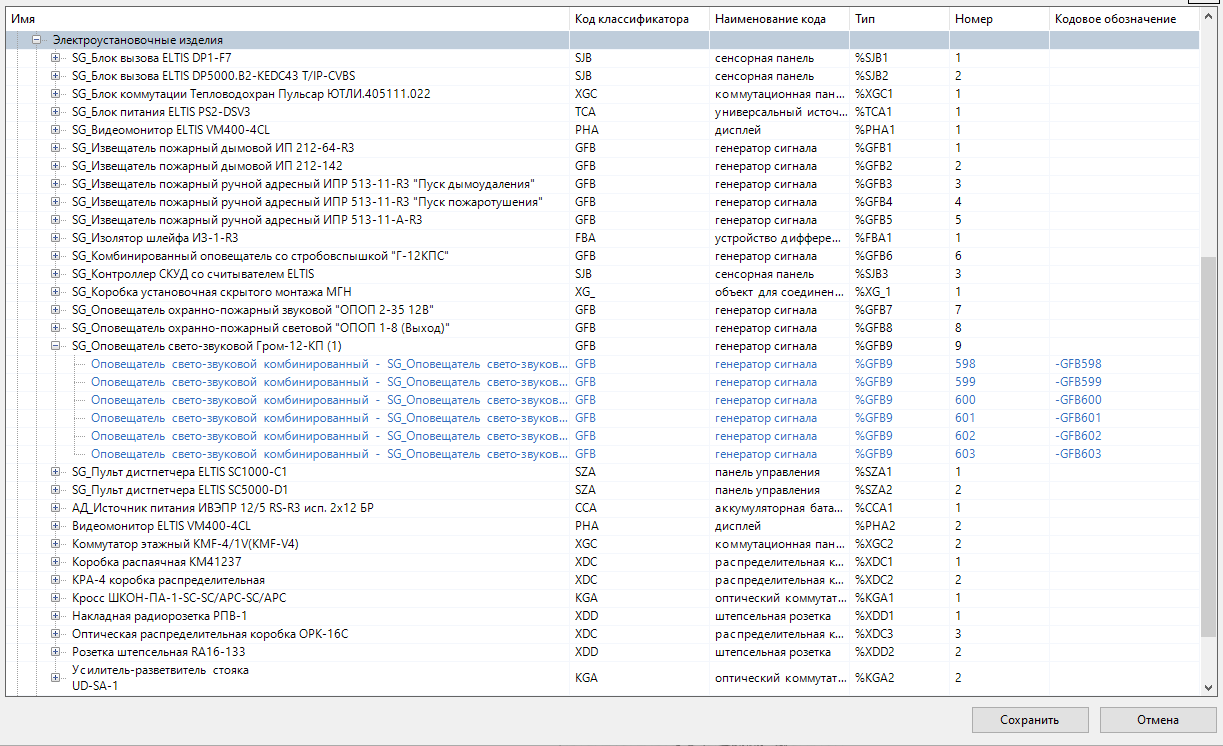Click the Наименование кода column header
Image resolution: width=1223 pixels, height=746 pixels.
click(x=779, y=19)
